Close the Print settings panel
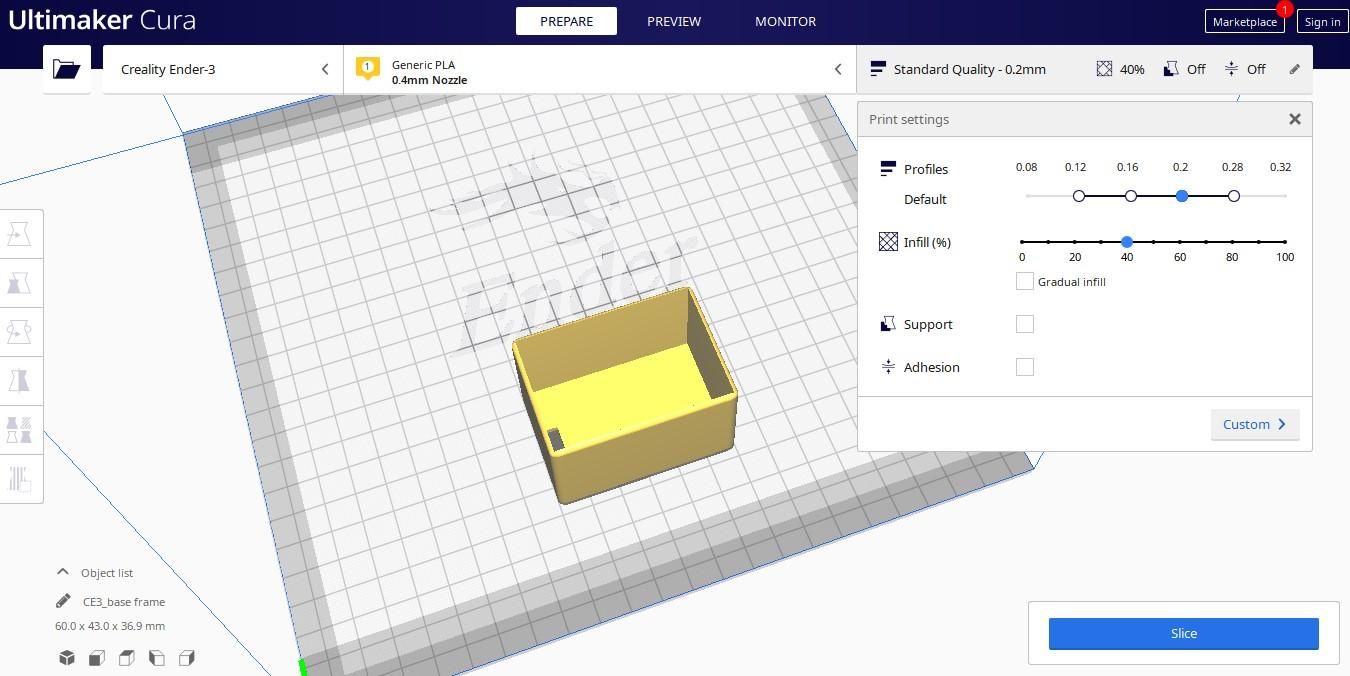The image size is (1350, 676). [x=1295, y=119]
